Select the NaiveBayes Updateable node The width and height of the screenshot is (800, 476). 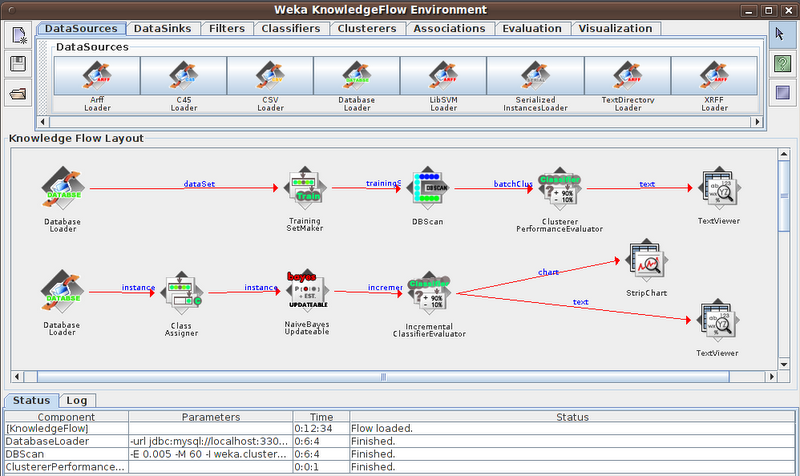point(307,291)
